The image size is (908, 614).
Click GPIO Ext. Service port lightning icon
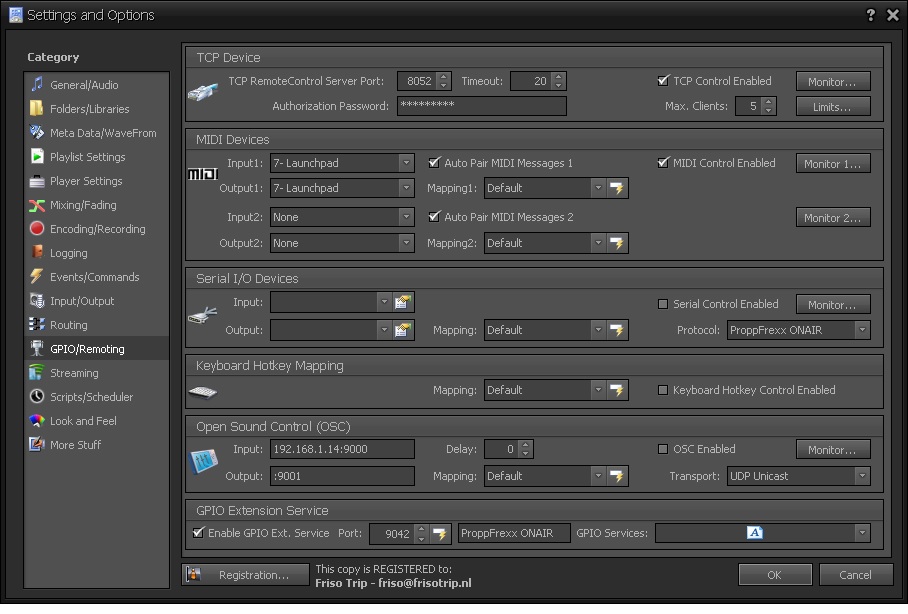(440, 533)
